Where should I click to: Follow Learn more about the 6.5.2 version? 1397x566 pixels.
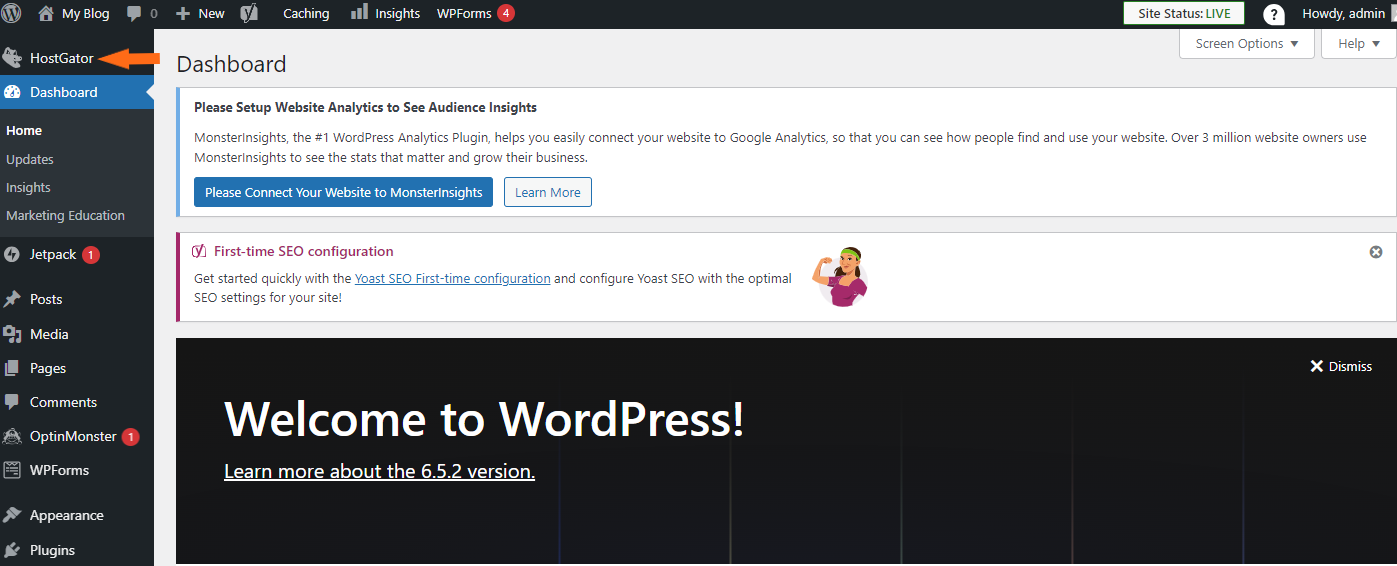coord(379,471)
